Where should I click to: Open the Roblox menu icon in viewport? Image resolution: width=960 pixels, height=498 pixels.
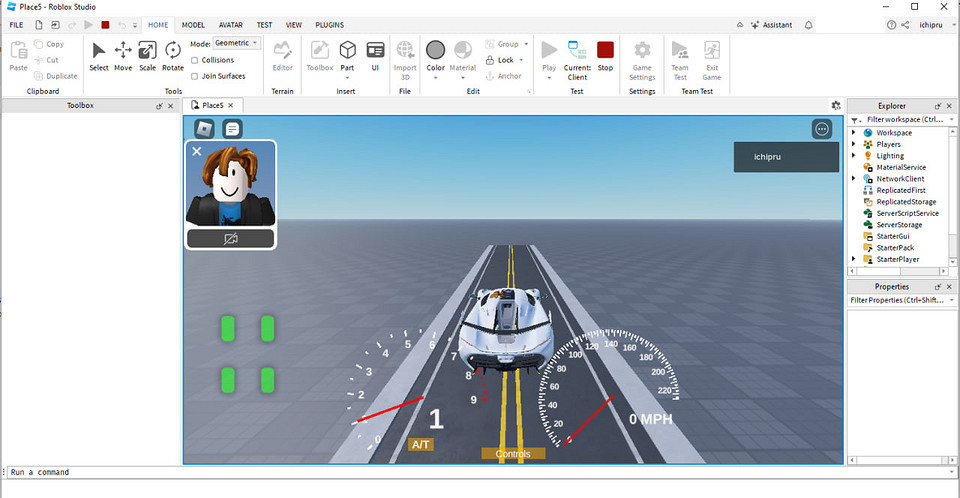click(204, 129)
